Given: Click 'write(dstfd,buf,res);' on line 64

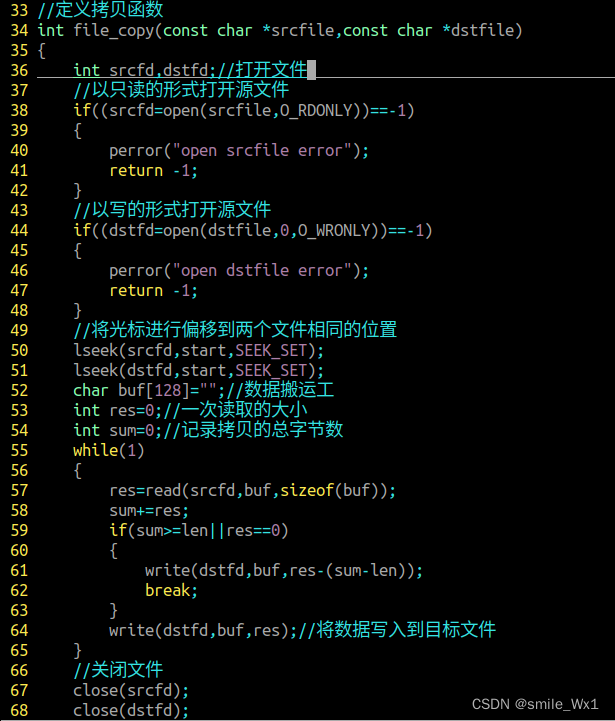Looking at the screenshot, I should click(203, 630).
